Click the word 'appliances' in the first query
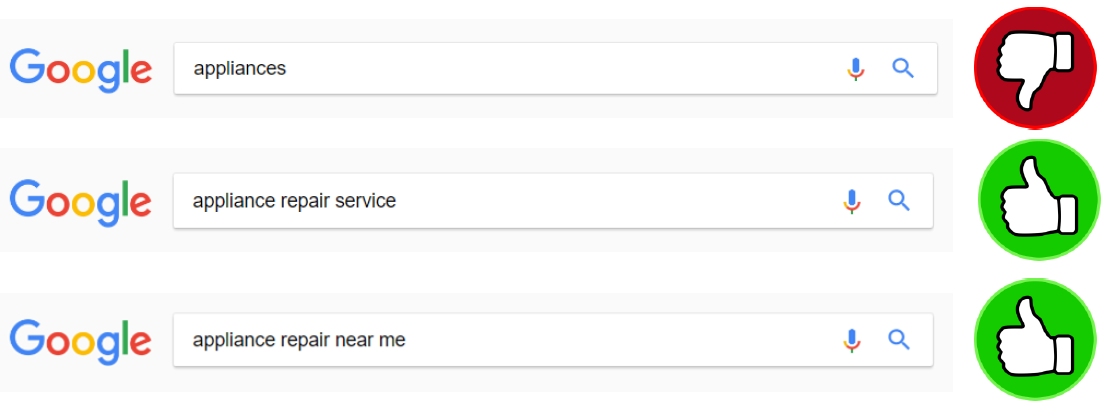The width and height of the screenshot is (1105, 413). pyautogui.click(x=239, y=69)
